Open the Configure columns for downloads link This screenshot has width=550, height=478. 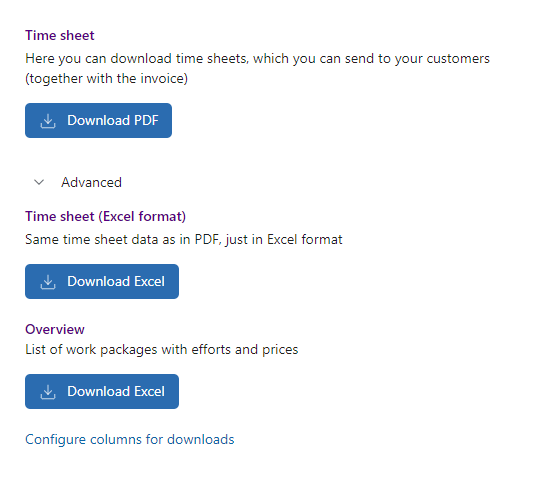click(x=130, y=439)
